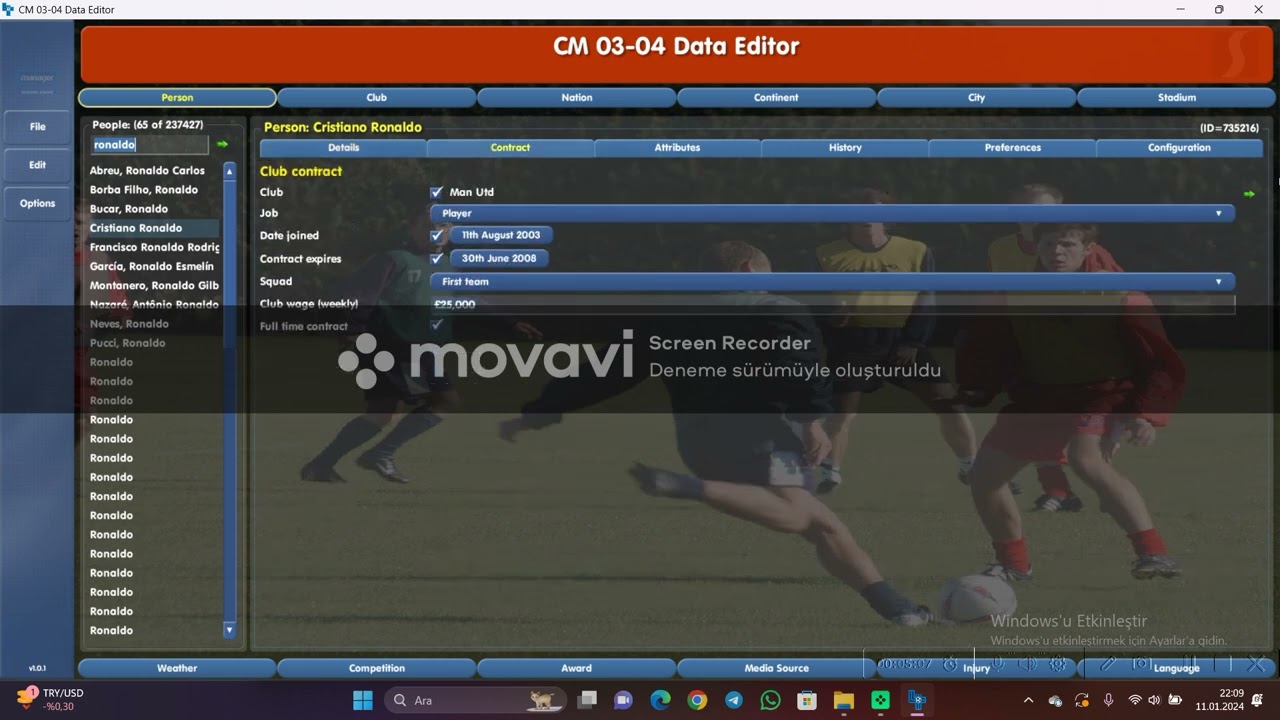This screenshot has width=1280, height=720.
Task: Click the ronaldo search input field
Action: click(150, 145)
